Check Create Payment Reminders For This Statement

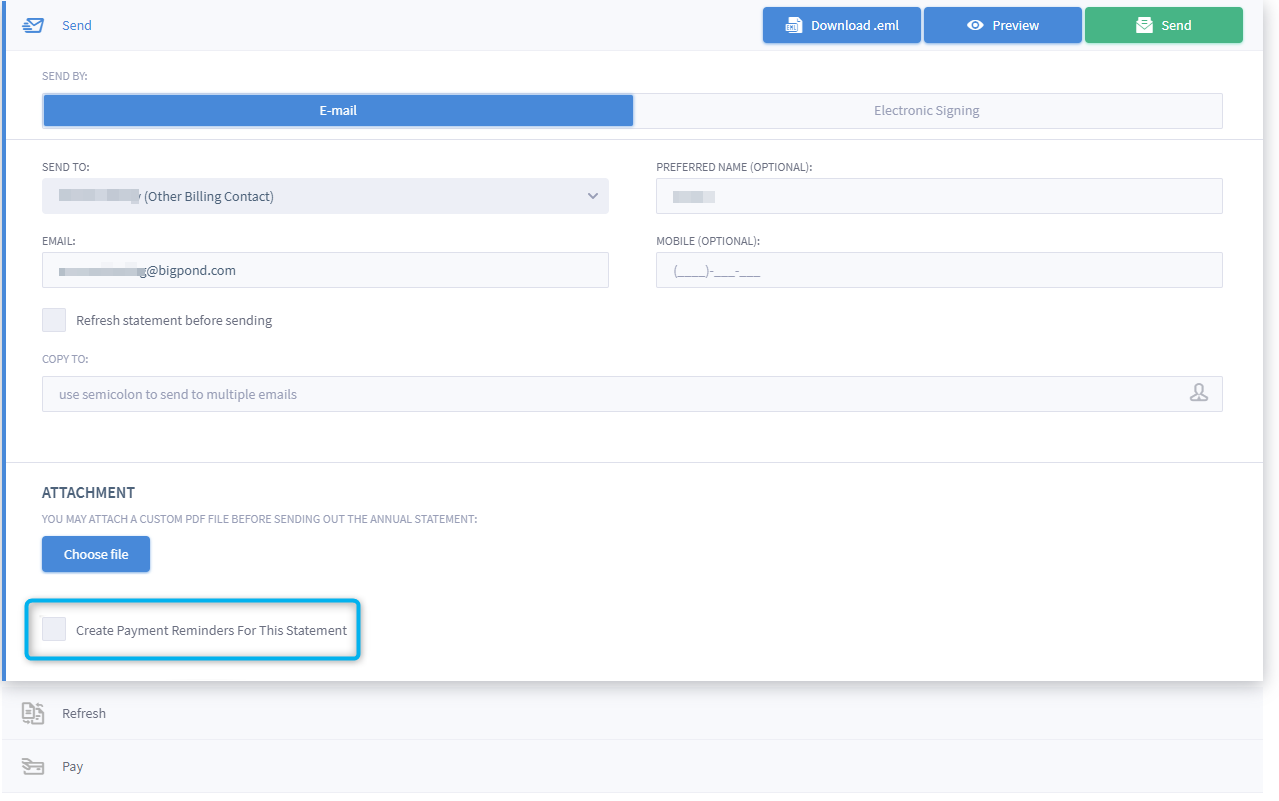pyautogui.click(x=54, y=629)
